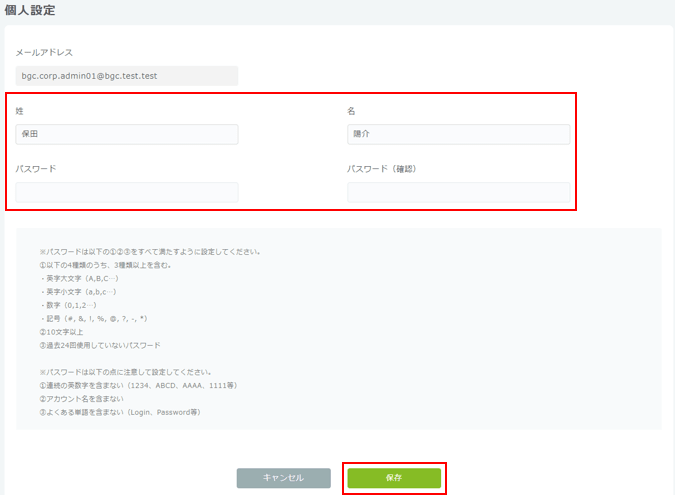This screenshot has width=676, height=504.
Task: Click the 姓 label text
Action: pyautogui.click(x=20, y=110)
